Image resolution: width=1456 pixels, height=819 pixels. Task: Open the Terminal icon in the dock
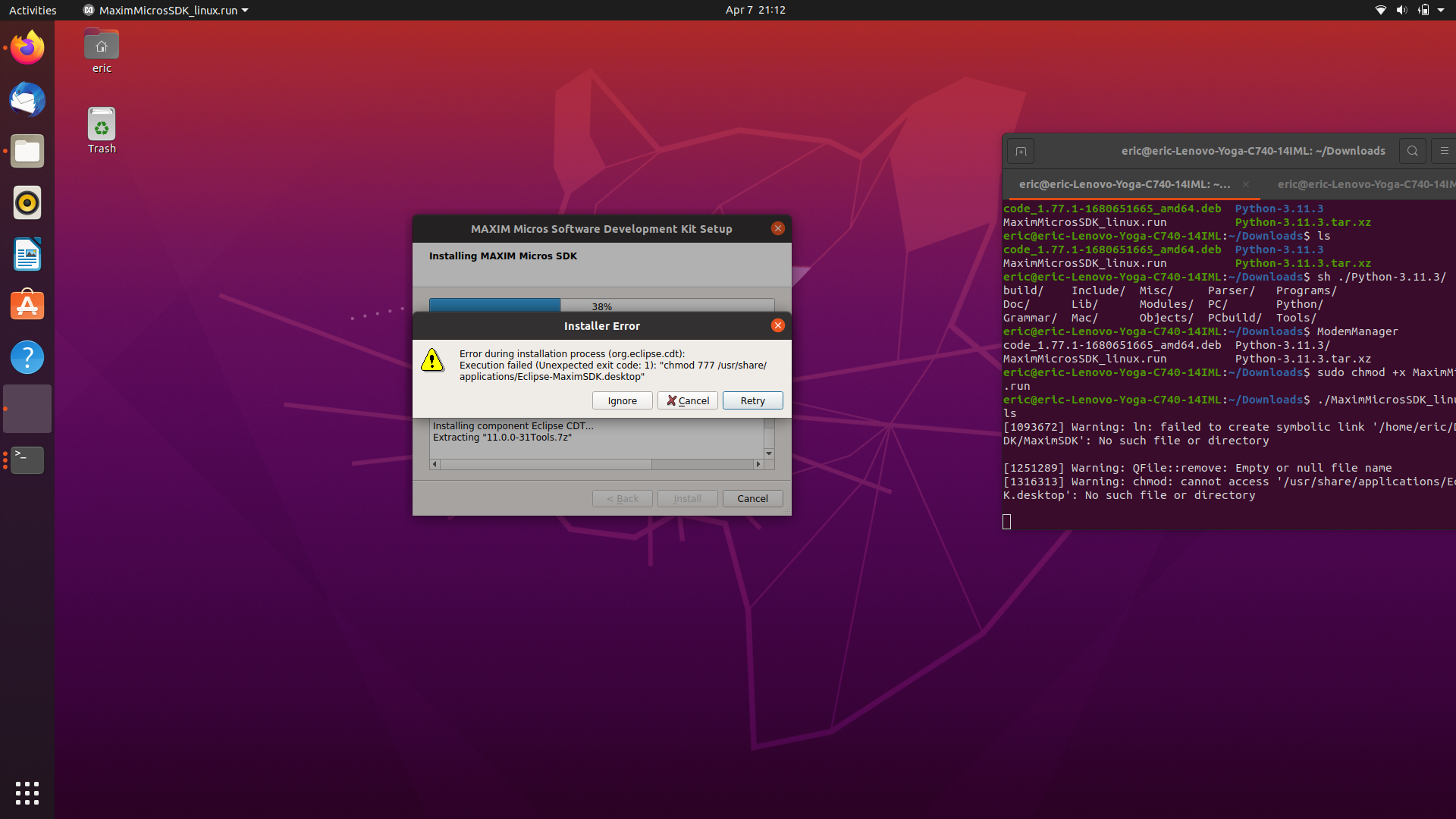(27, 460)
